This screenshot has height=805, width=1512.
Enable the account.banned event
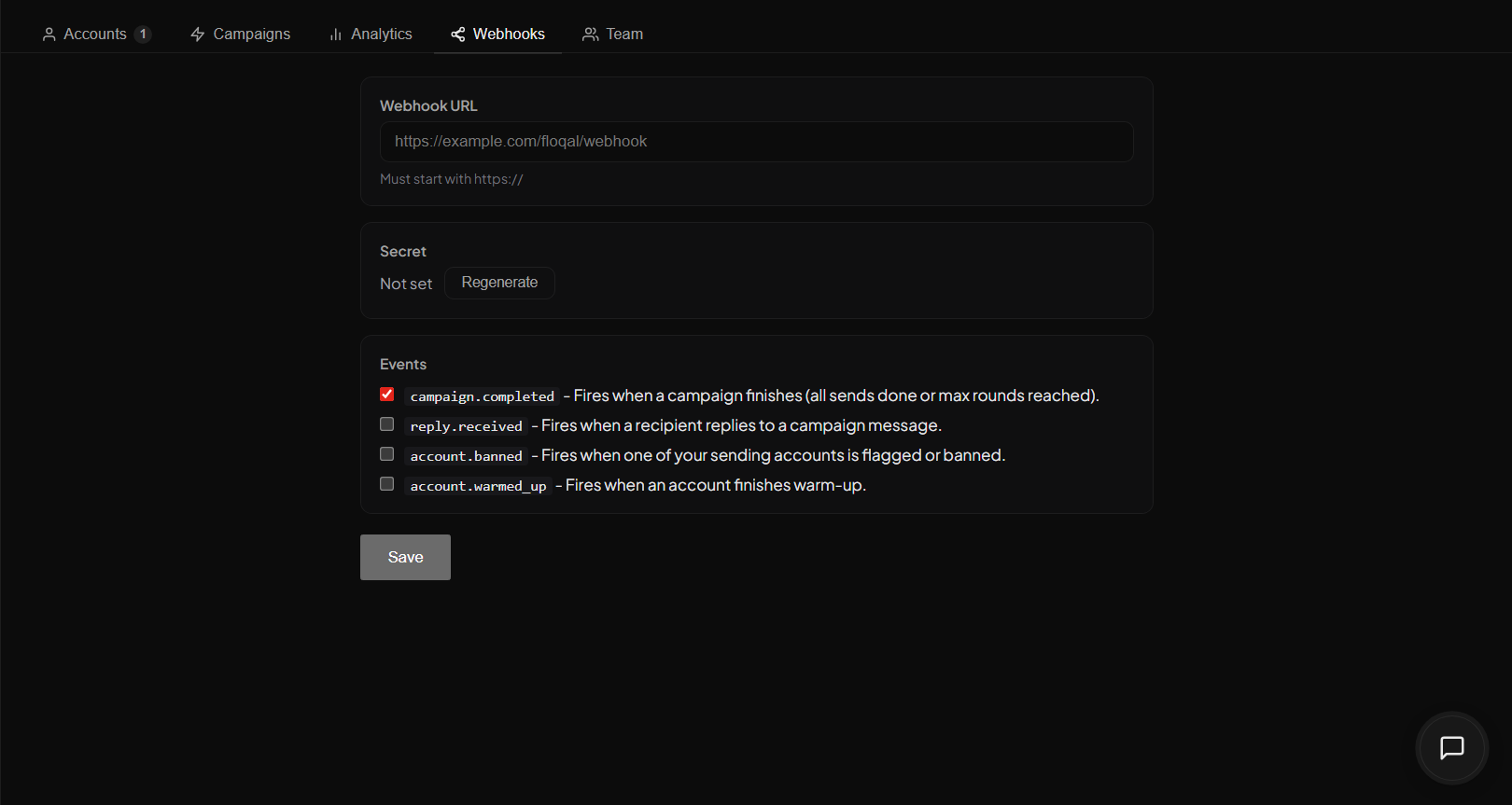click(x=387, y=454)
